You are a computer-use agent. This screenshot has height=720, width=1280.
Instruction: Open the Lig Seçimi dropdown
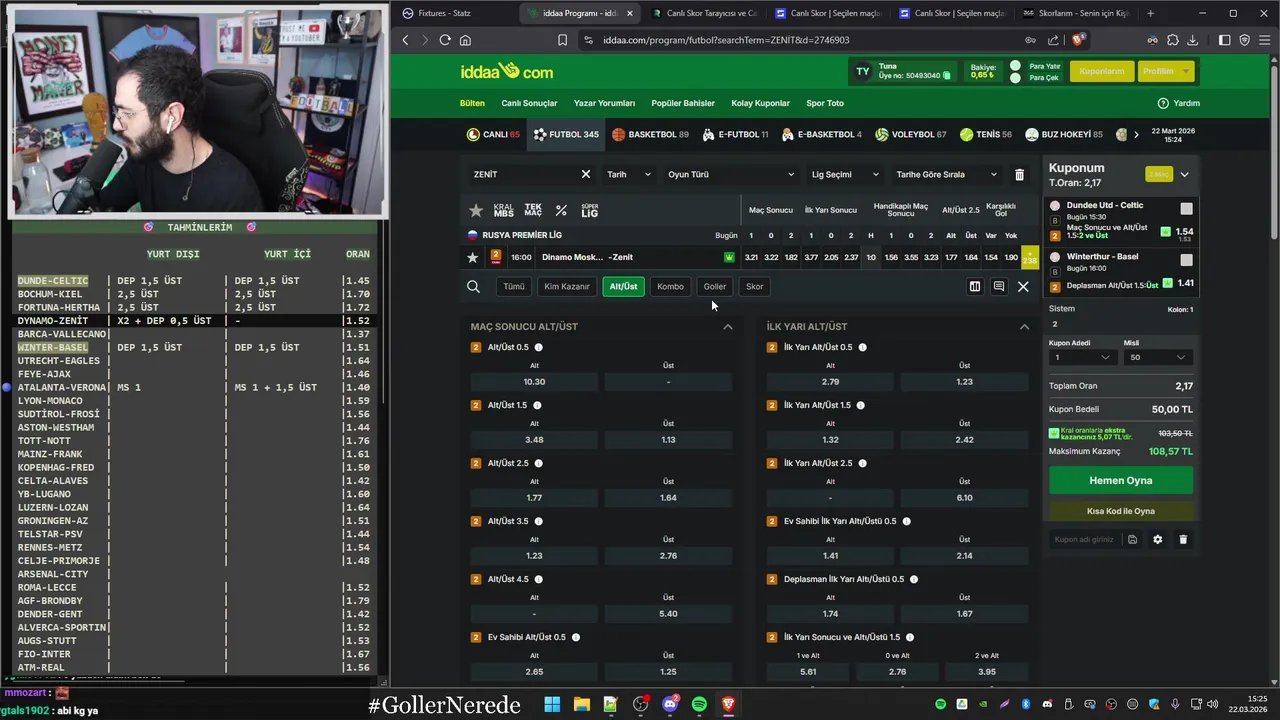[845, 174]
